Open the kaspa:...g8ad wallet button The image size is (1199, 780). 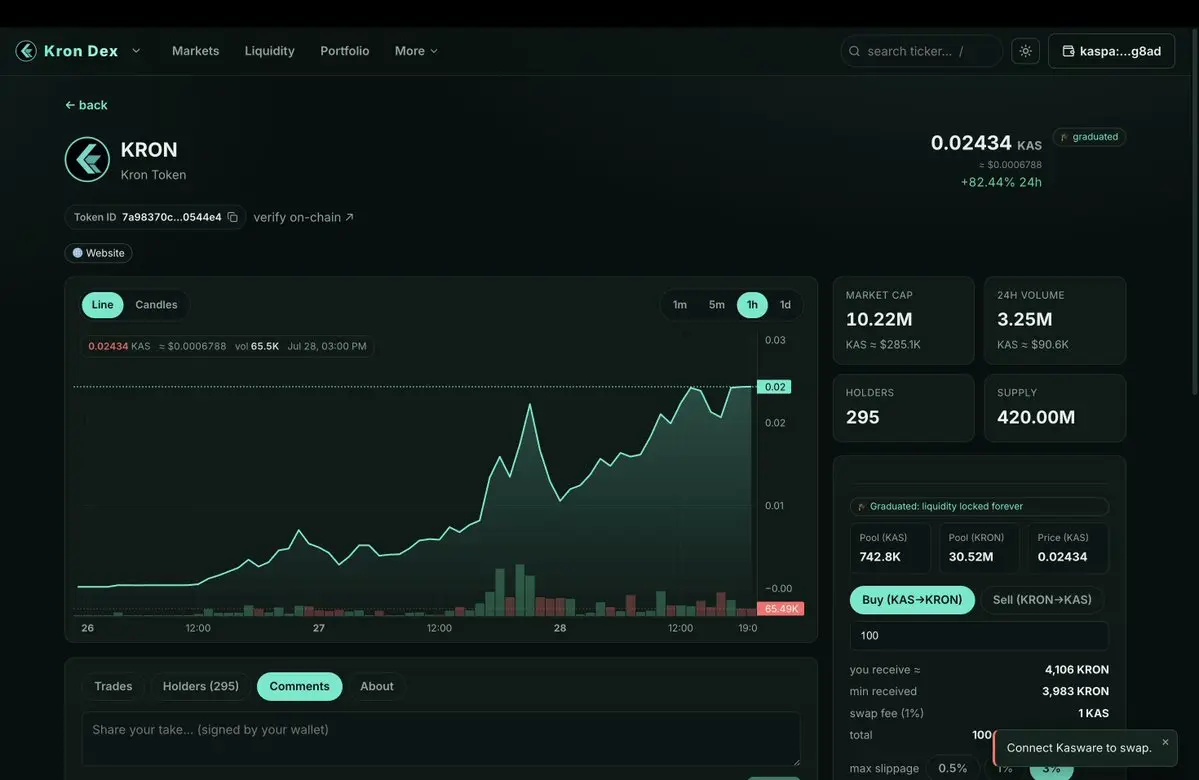click(x=1111, y=51)
